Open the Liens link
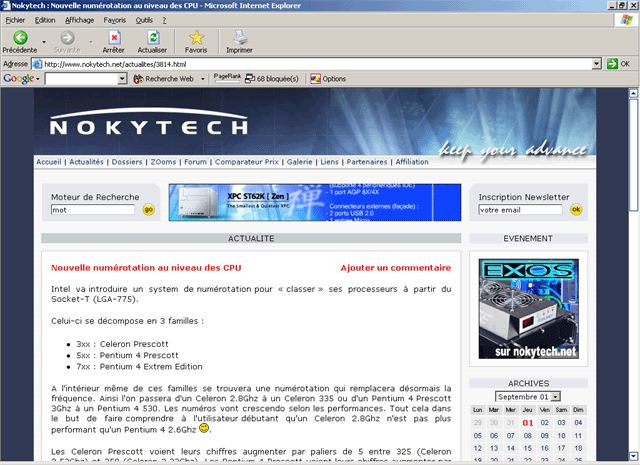Screen dimensions: 640x465 [x=329, y=162]
